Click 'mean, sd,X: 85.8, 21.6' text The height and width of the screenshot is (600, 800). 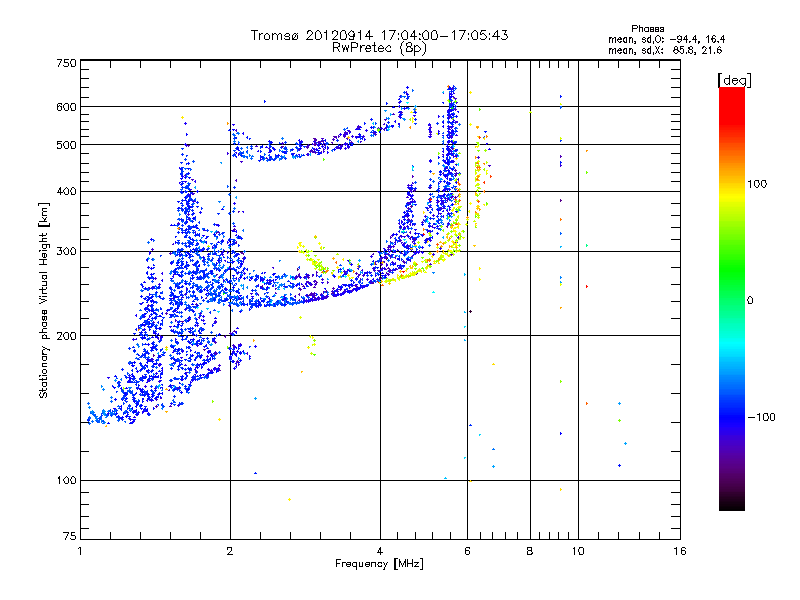pos(665,50)
